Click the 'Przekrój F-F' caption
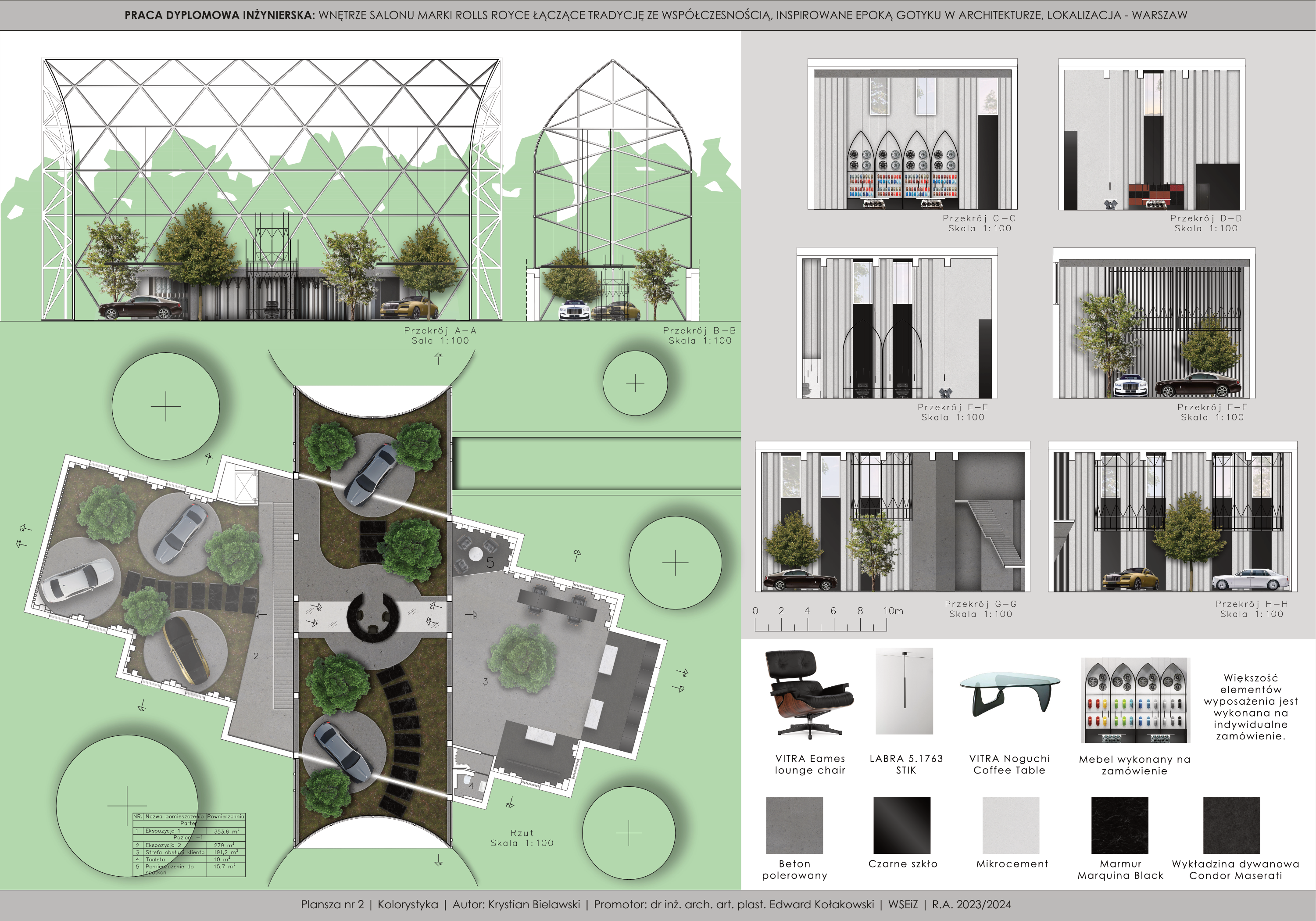This screenshot has height=921, width=1316. pos(1212,407)
